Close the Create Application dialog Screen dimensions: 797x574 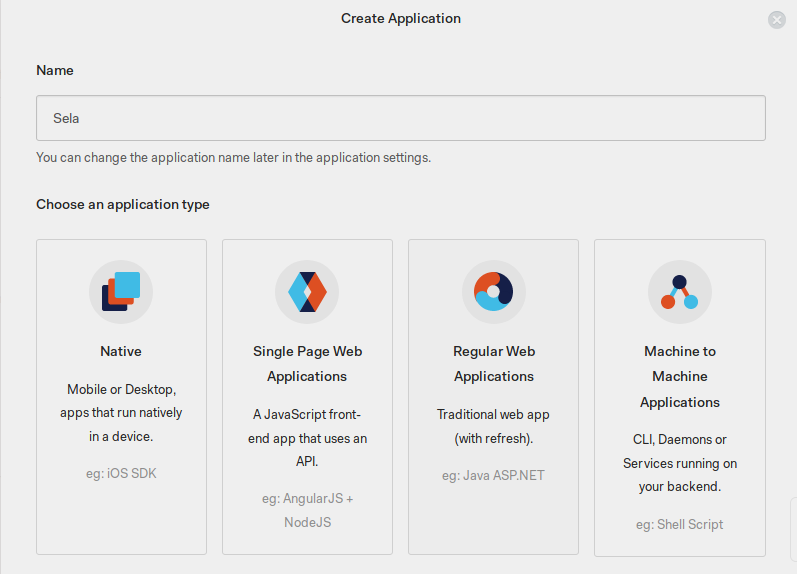[777, 20]
